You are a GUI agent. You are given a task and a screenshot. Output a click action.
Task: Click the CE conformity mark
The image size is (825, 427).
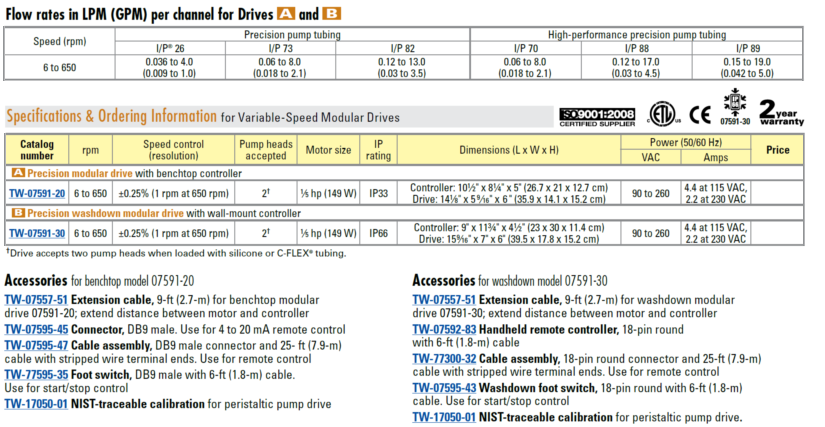[x=700, y=115]
